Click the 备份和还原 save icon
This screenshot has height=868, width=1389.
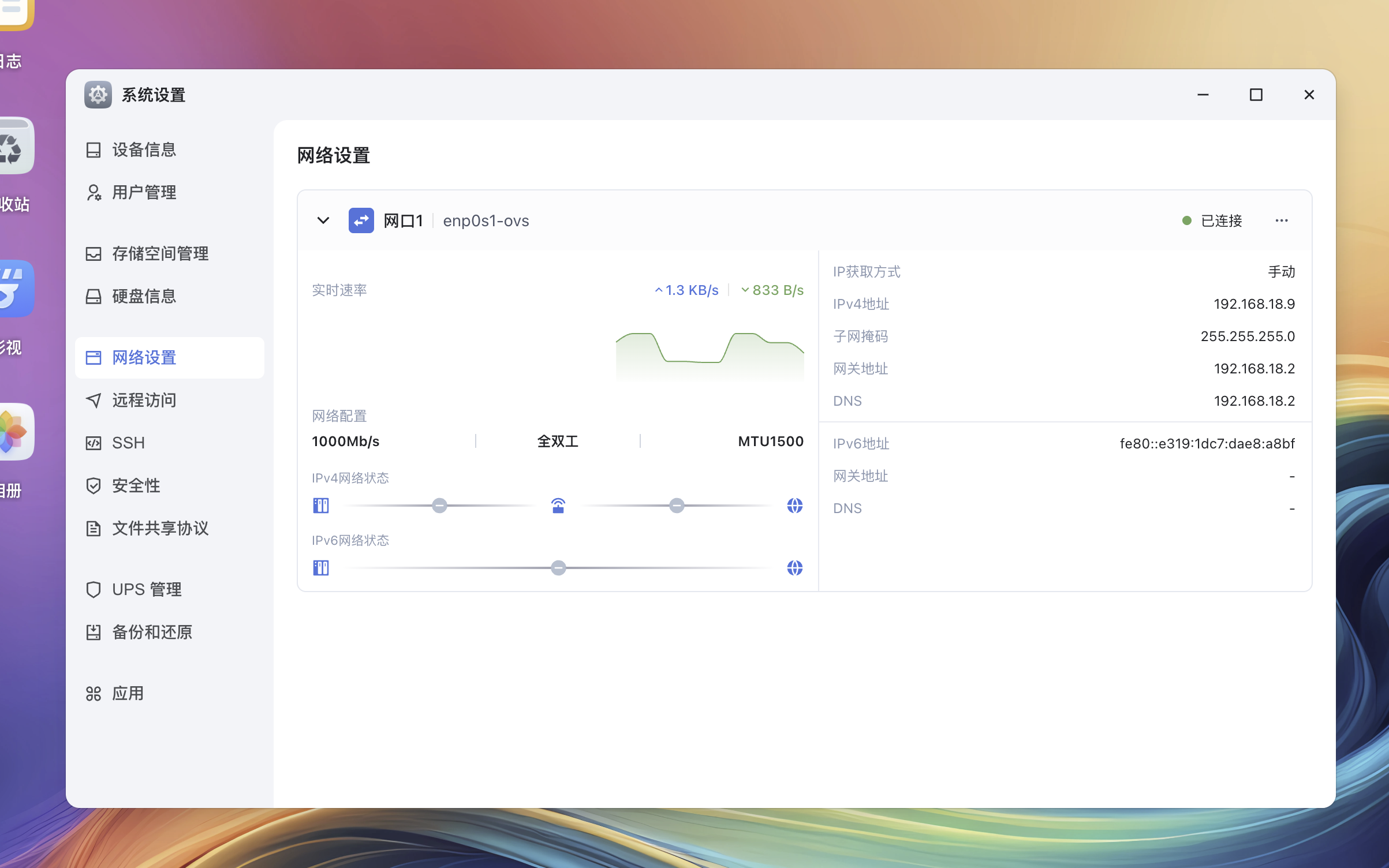94,633
